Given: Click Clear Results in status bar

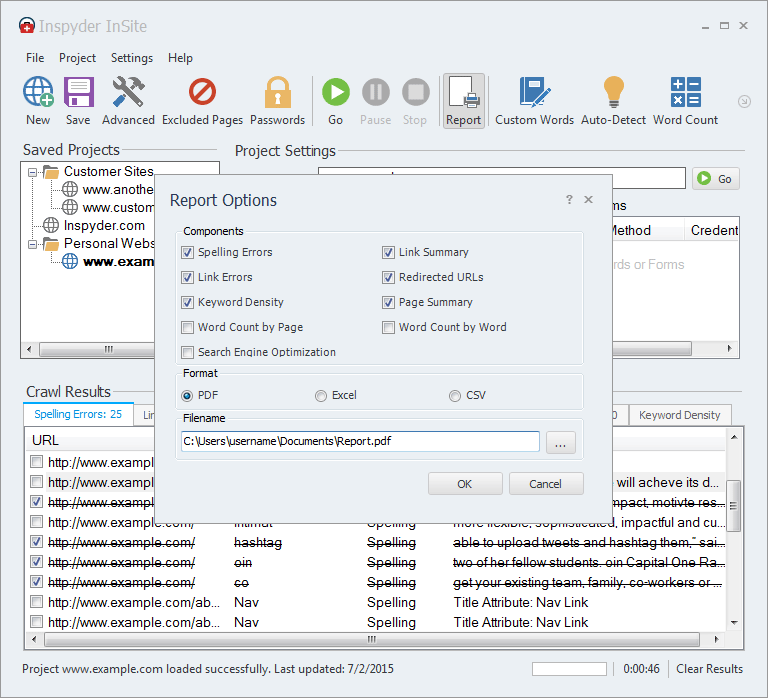Looking at the screenshot, I should [709, 669].
